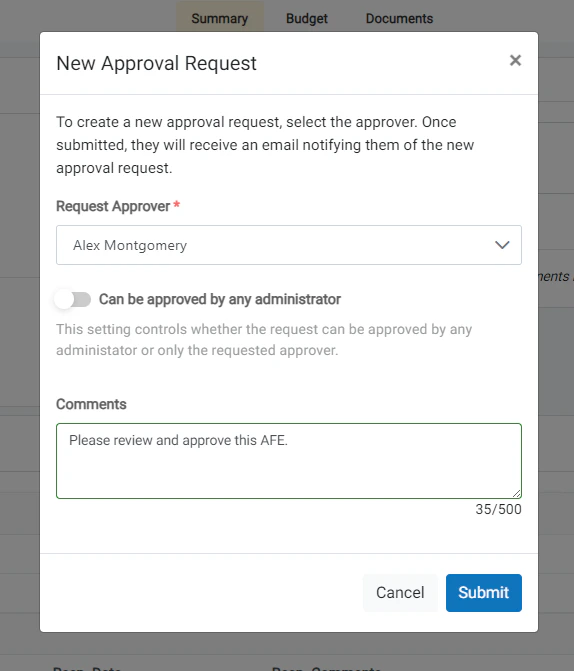Click the 'Comments' field label
Screen dimensions: 574x671
tap(91, 404)
